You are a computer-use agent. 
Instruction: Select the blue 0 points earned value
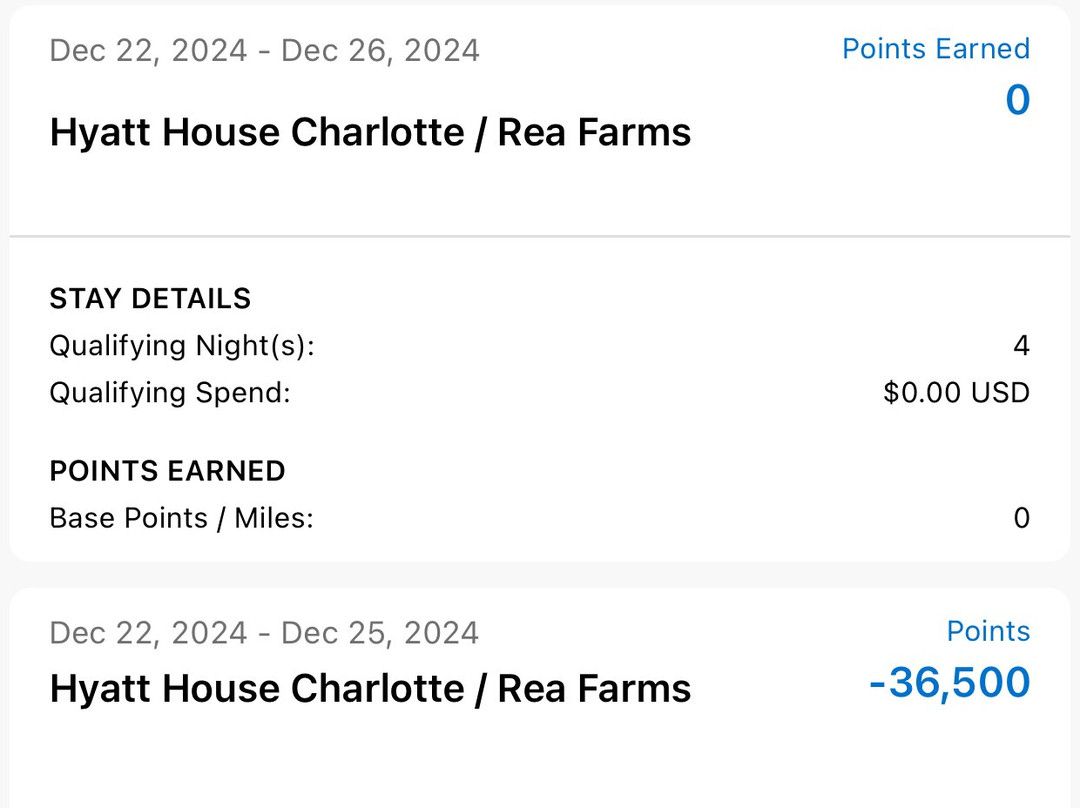pos(1017,100)
